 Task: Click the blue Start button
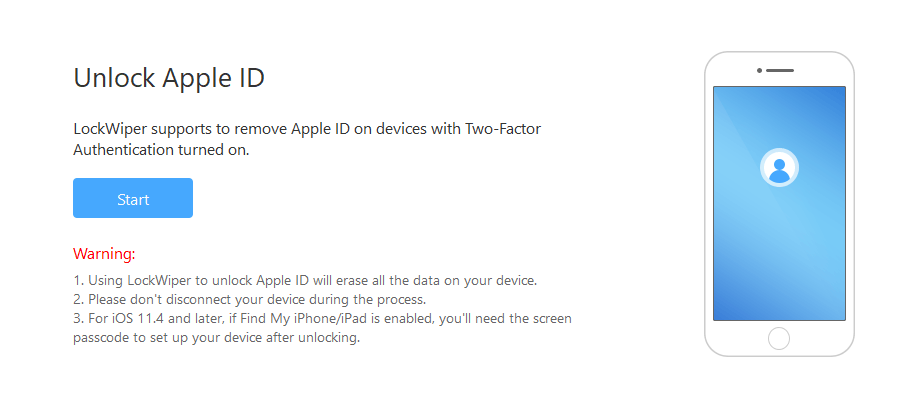tap(133, 198)
